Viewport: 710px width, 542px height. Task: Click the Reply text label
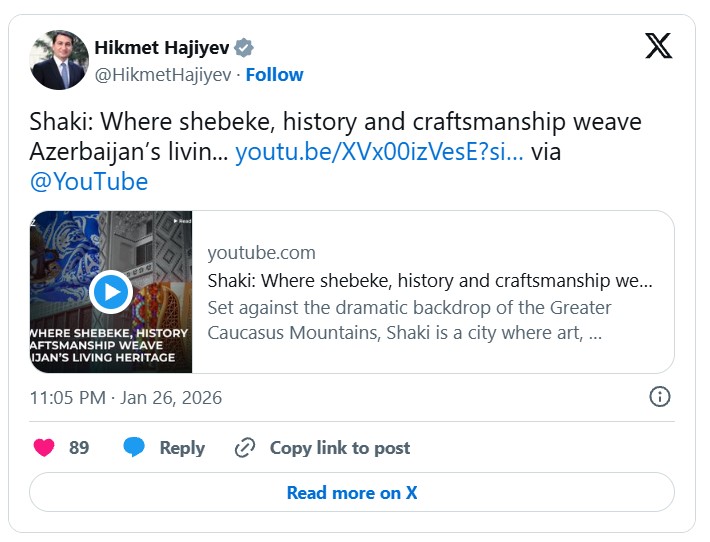click(x=182, y=448)
